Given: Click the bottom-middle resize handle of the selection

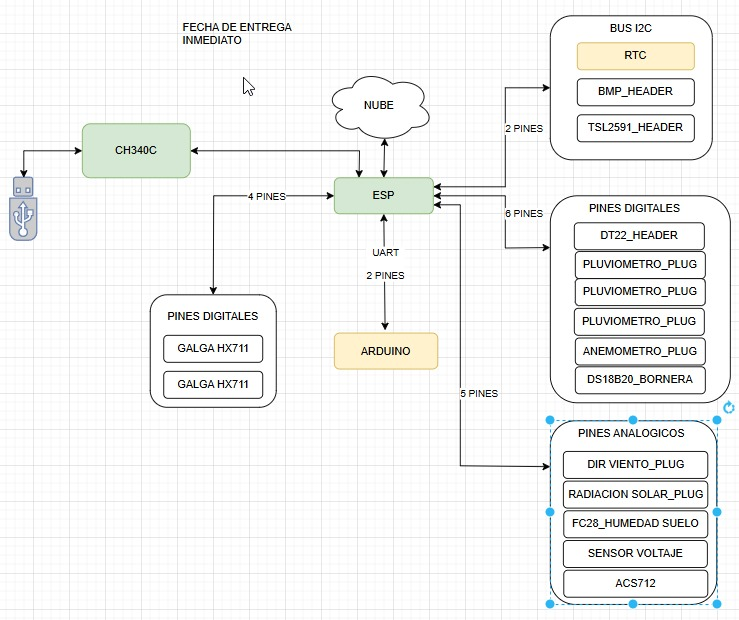Looking at the screenshot, I should [x=634, y=604].
